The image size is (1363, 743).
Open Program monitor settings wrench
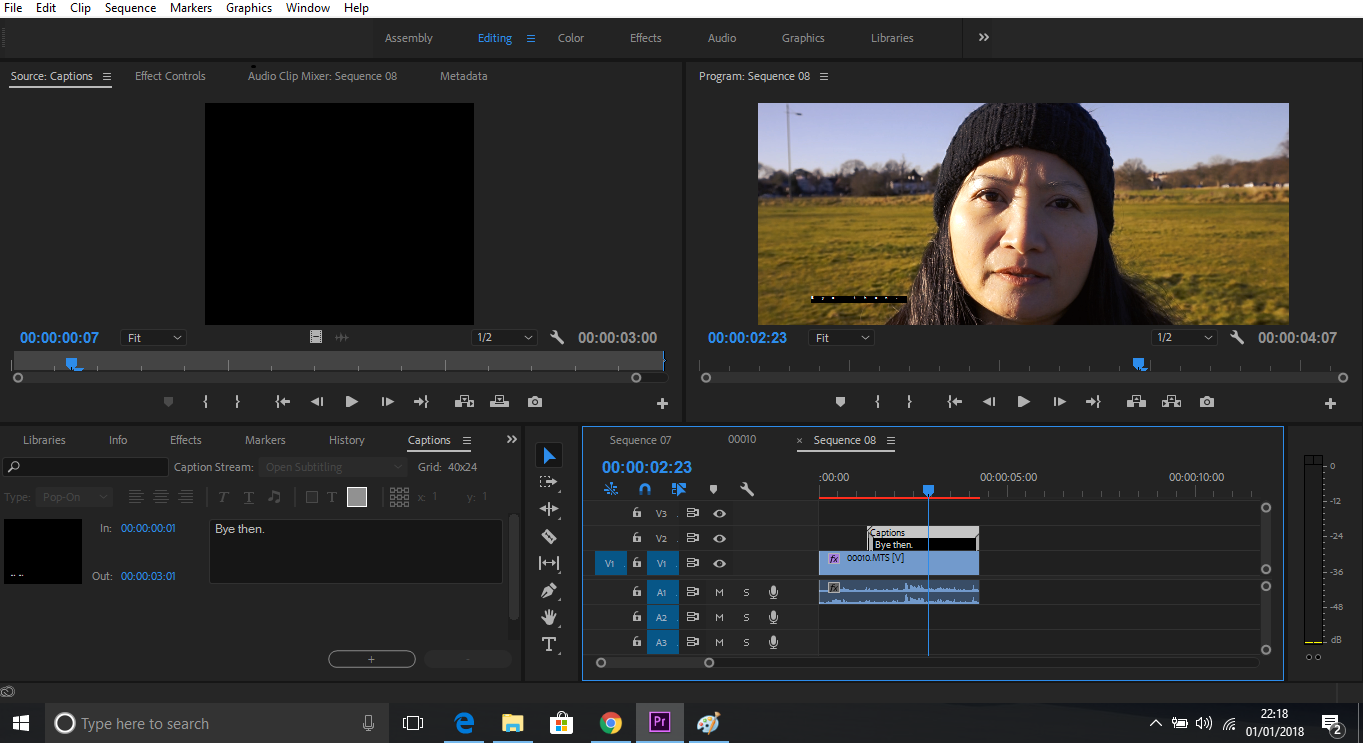click(1237, 338)
